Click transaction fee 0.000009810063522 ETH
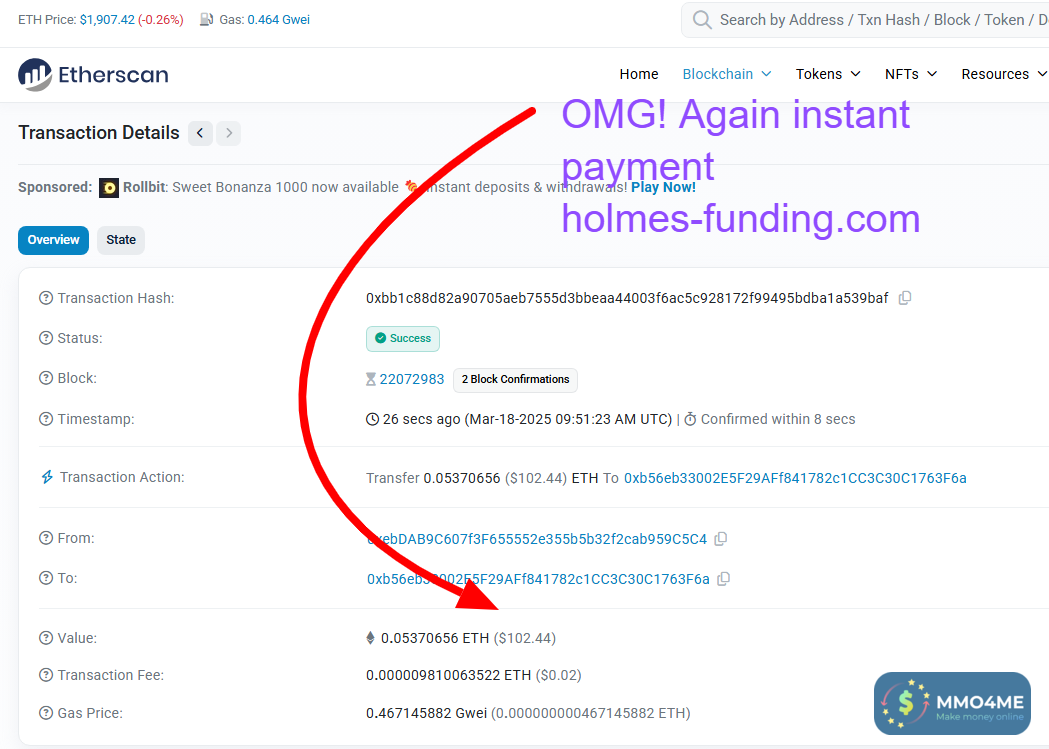 click(448, 675)
